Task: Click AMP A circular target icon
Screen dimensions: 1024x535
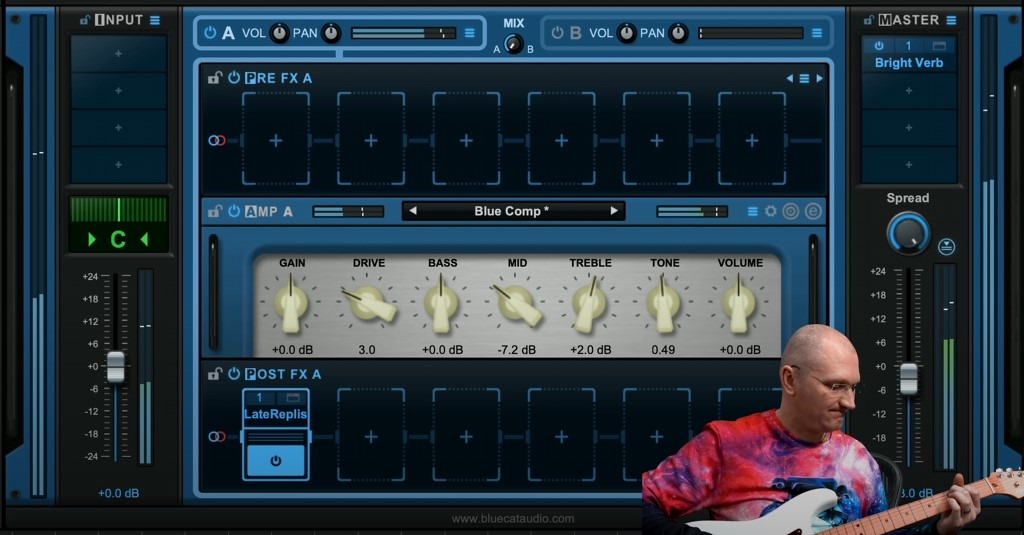Action: point(791,211)
